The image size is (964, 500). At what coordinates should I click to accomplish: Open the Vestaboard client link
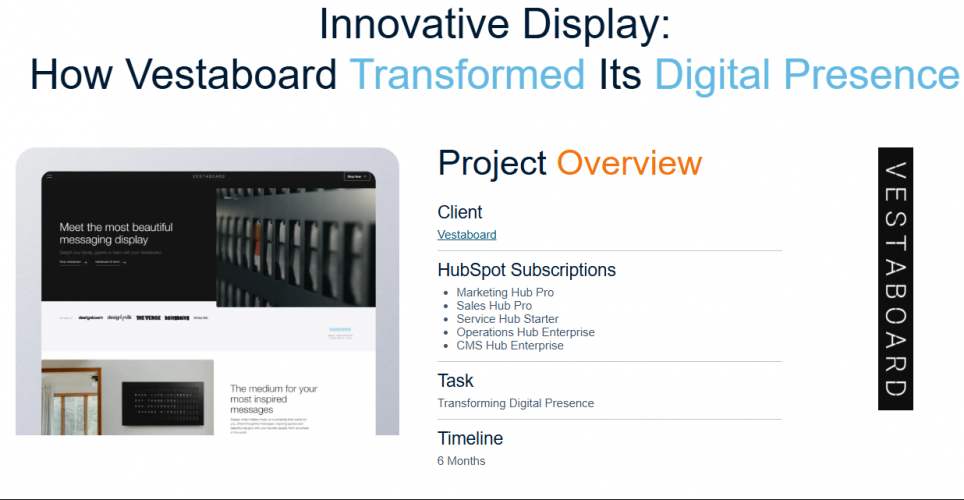pos(467,235)
